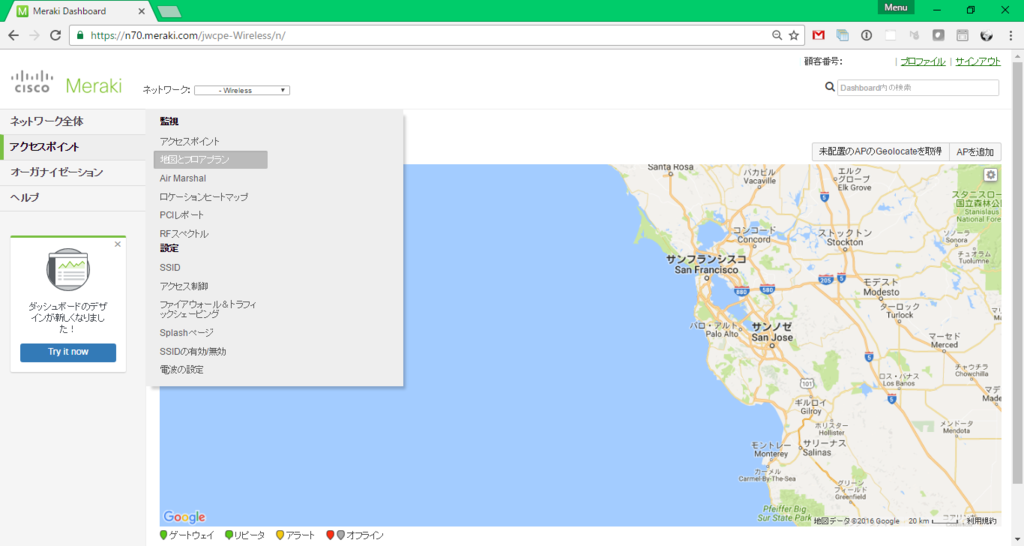Click the Google logo on the map
The image size is (1024, 546).
point(184,517)
